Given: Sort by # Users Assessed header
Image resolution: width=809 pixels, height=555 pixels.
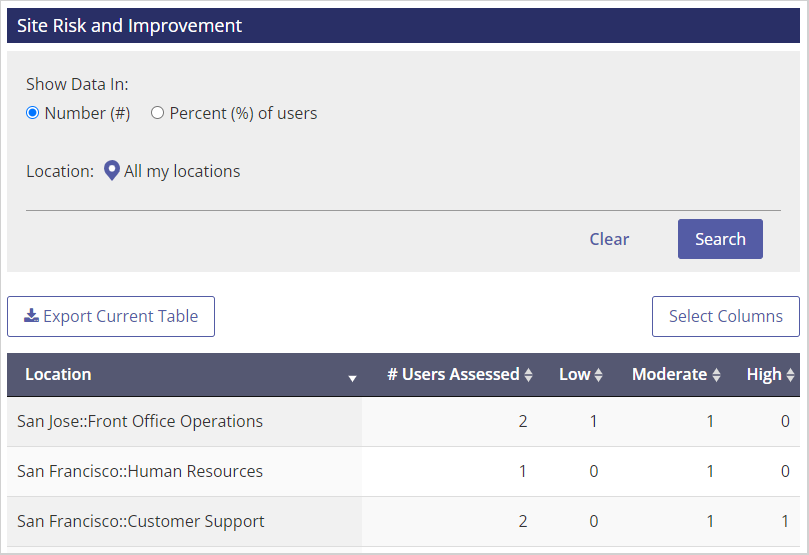Looking at the screenshot, I should point(454,374).
